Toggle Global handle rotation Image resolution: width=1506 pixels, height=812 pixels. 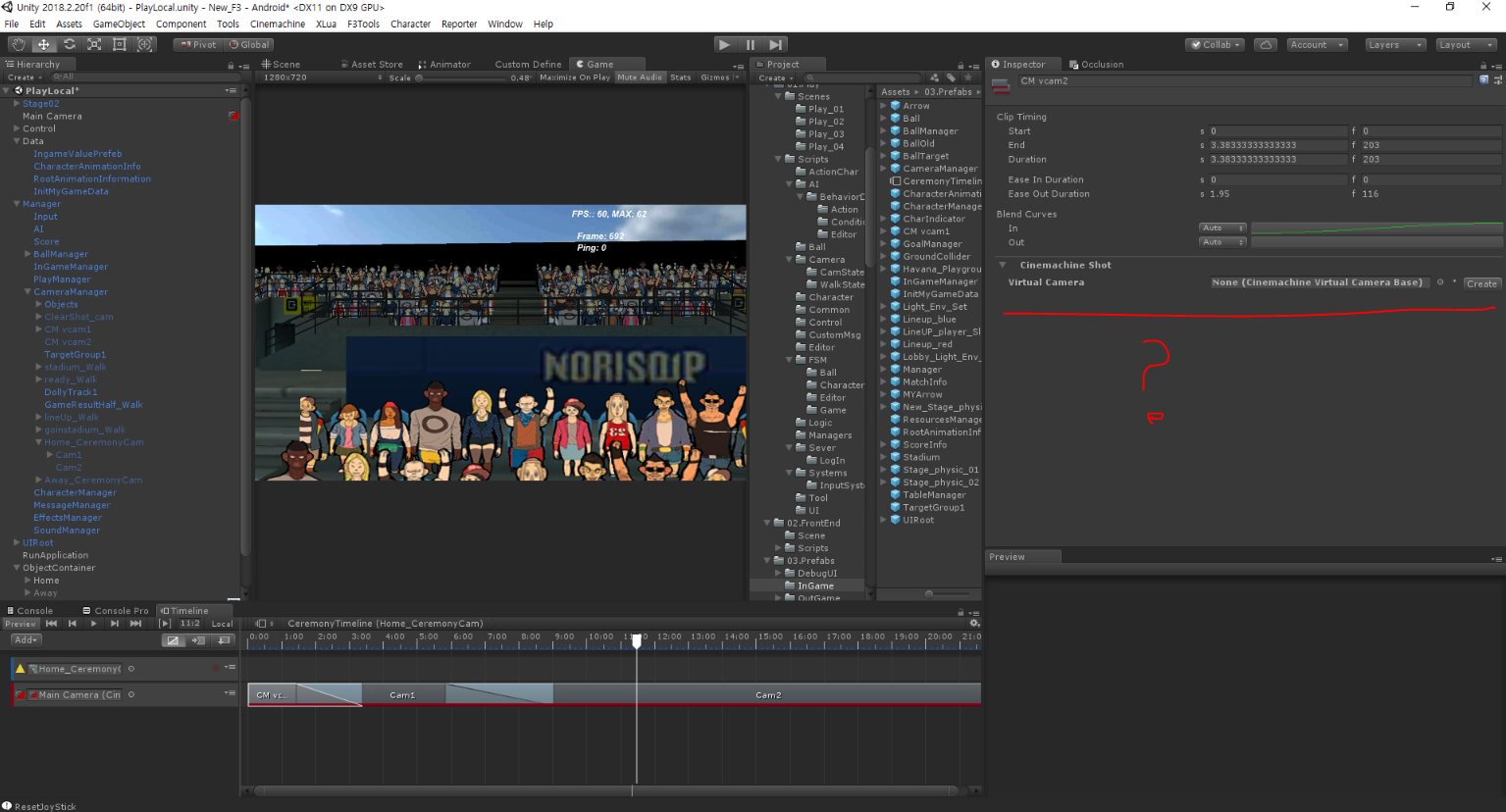249,44
